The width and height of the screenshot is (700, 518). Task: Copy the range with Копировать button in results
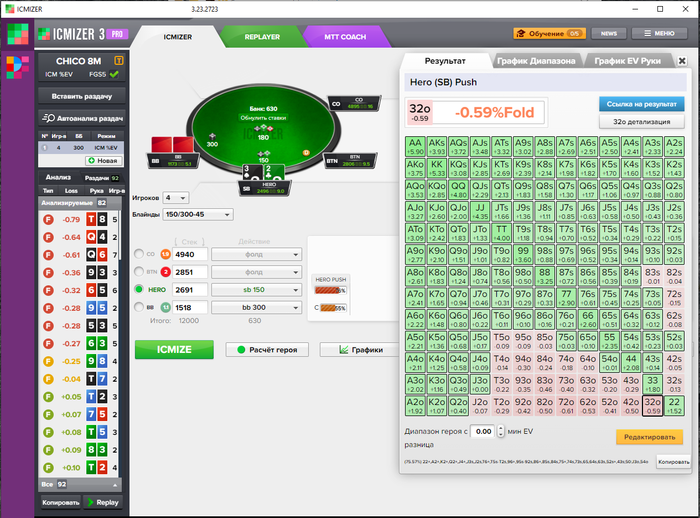(x=673, y=462)
